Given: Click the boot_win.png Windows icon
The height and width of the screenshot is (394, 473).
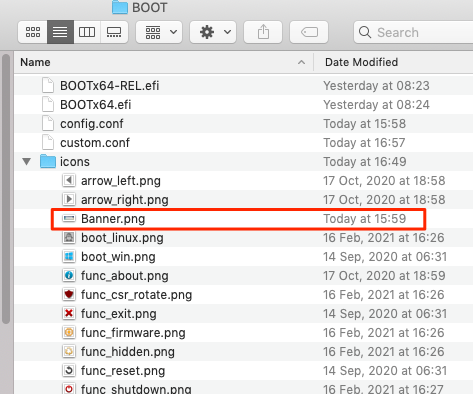Looking at the screenshot, I should (69, 257).
